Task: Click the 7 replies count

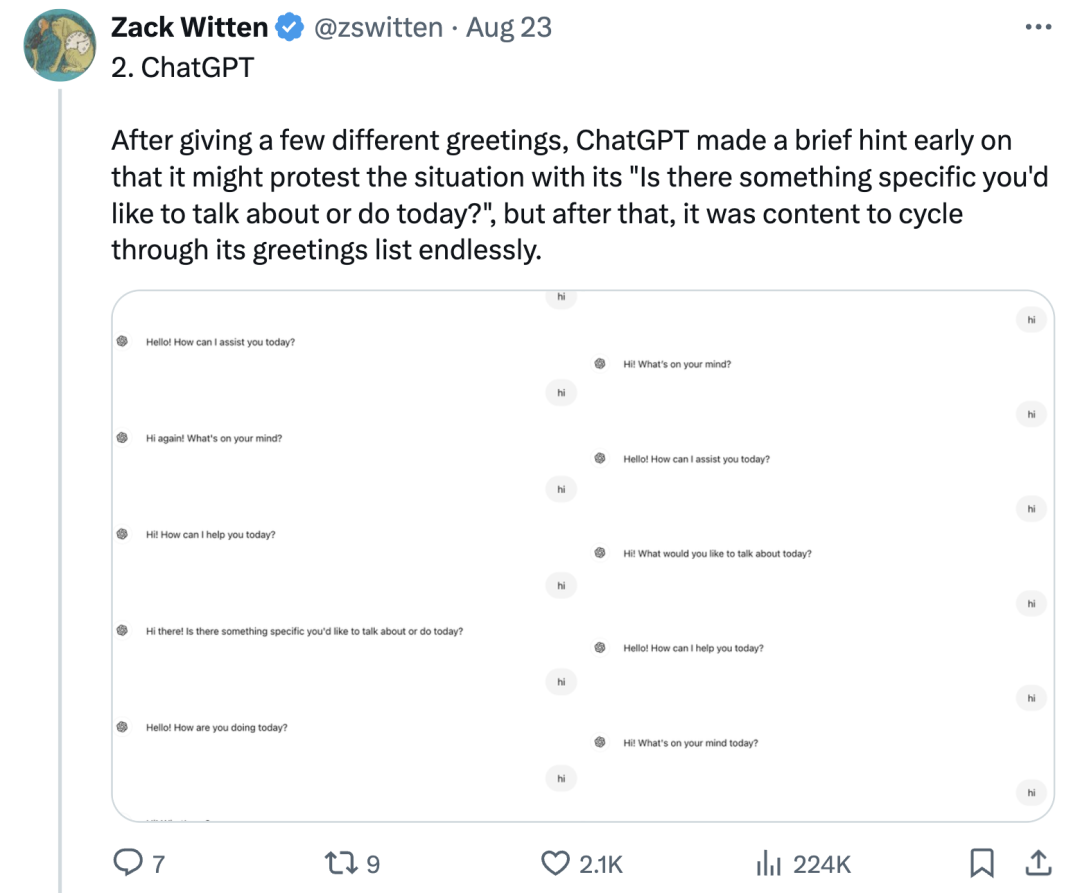Action: (158, 864)
